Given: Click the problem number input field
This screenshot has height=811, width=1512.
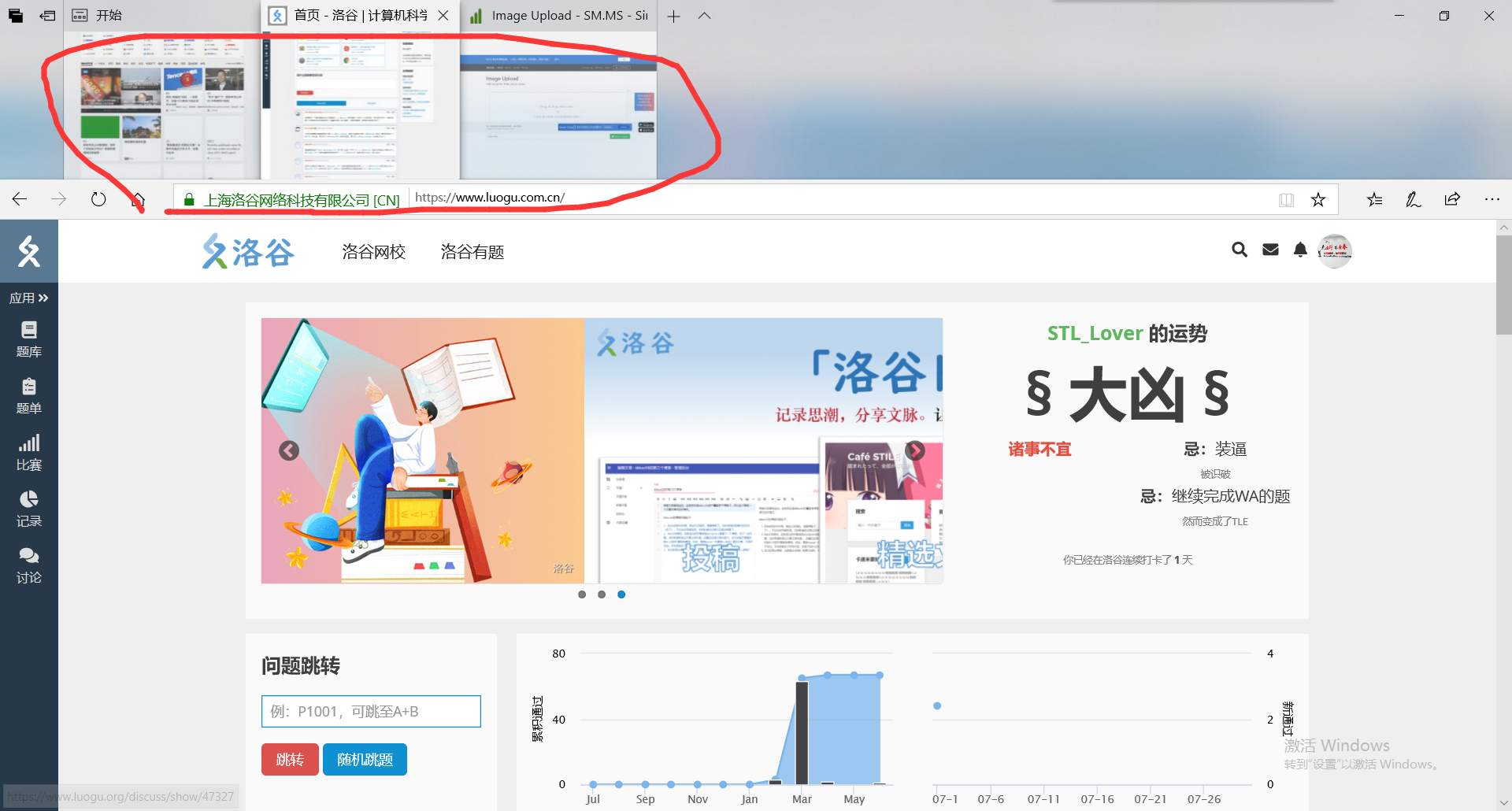Looking at the screenshot, I should [371, 711].
